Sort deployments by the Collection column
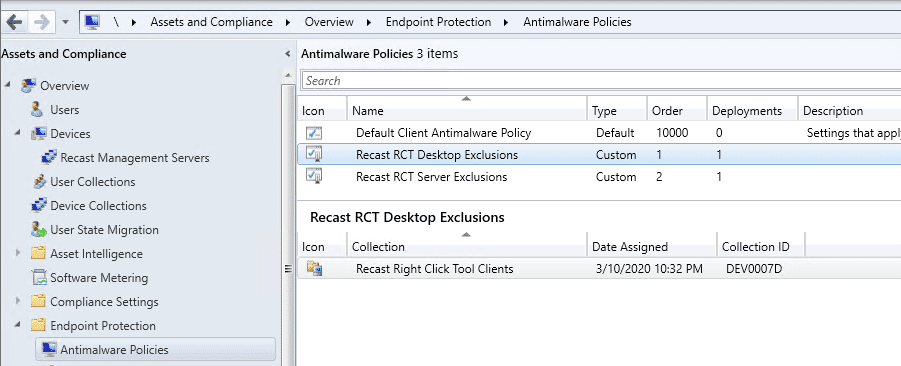 point(467,246)
